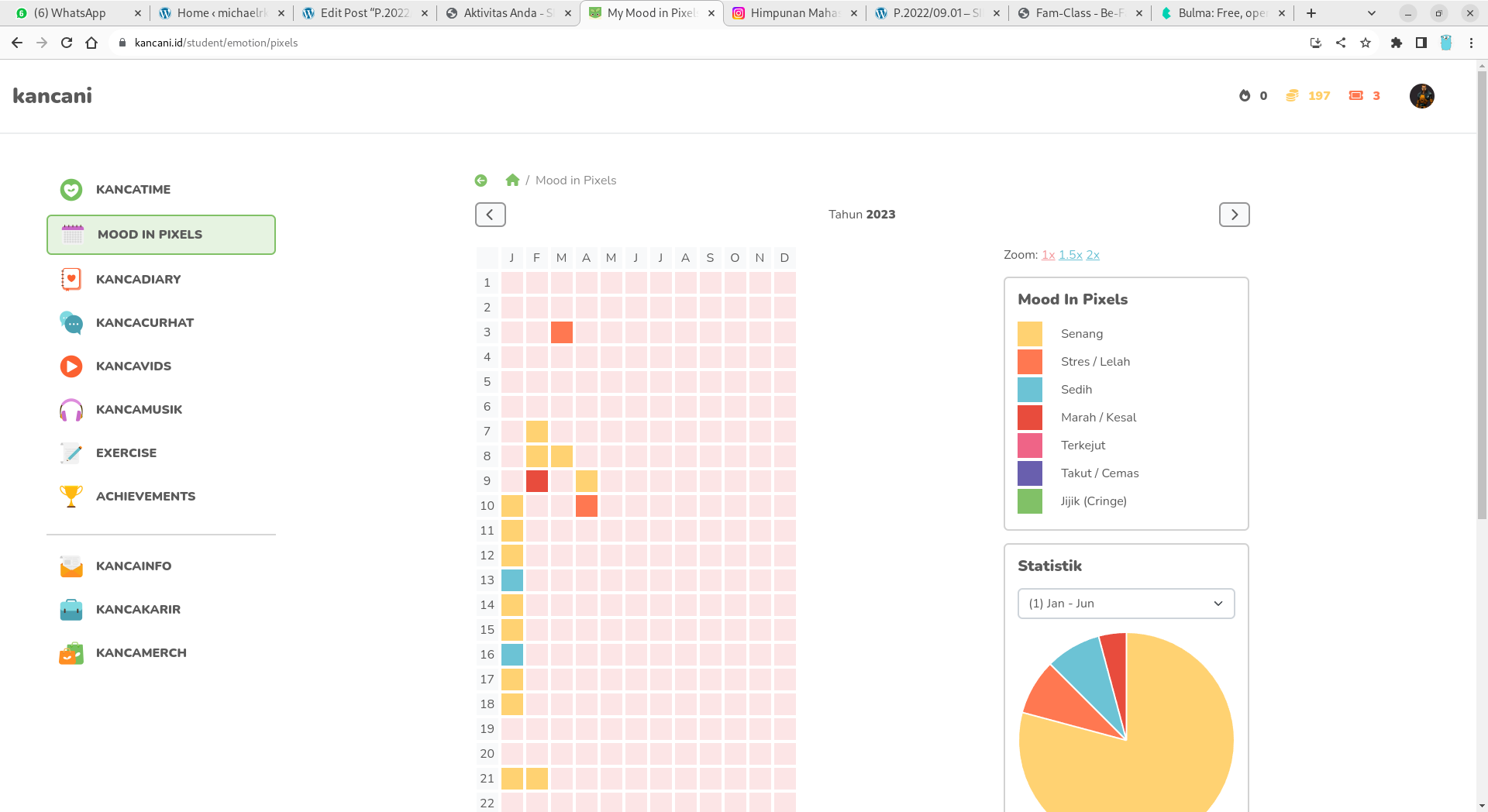Open Kancamusik headphones icon
Image resolution: width=1488 pixels, height=812 pixels.
pos(71,410)
